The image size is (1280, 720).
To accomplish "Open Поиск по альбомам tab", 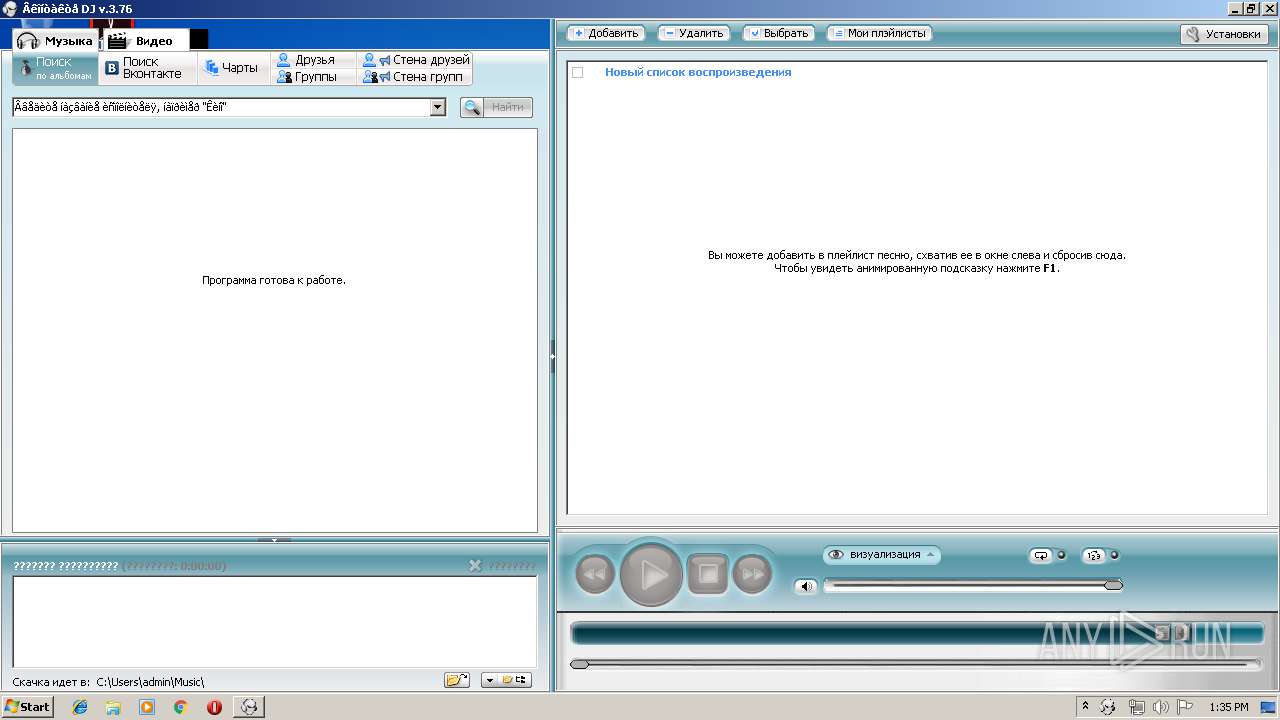I will 56,68.
